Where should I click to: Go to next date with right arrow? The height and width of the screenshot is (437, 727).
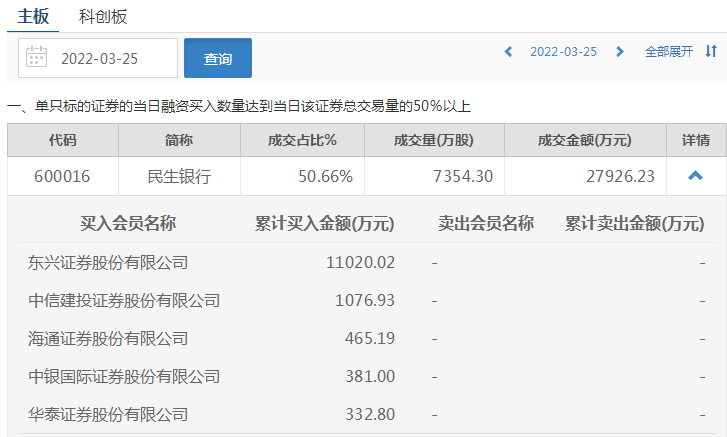(619, 51)
